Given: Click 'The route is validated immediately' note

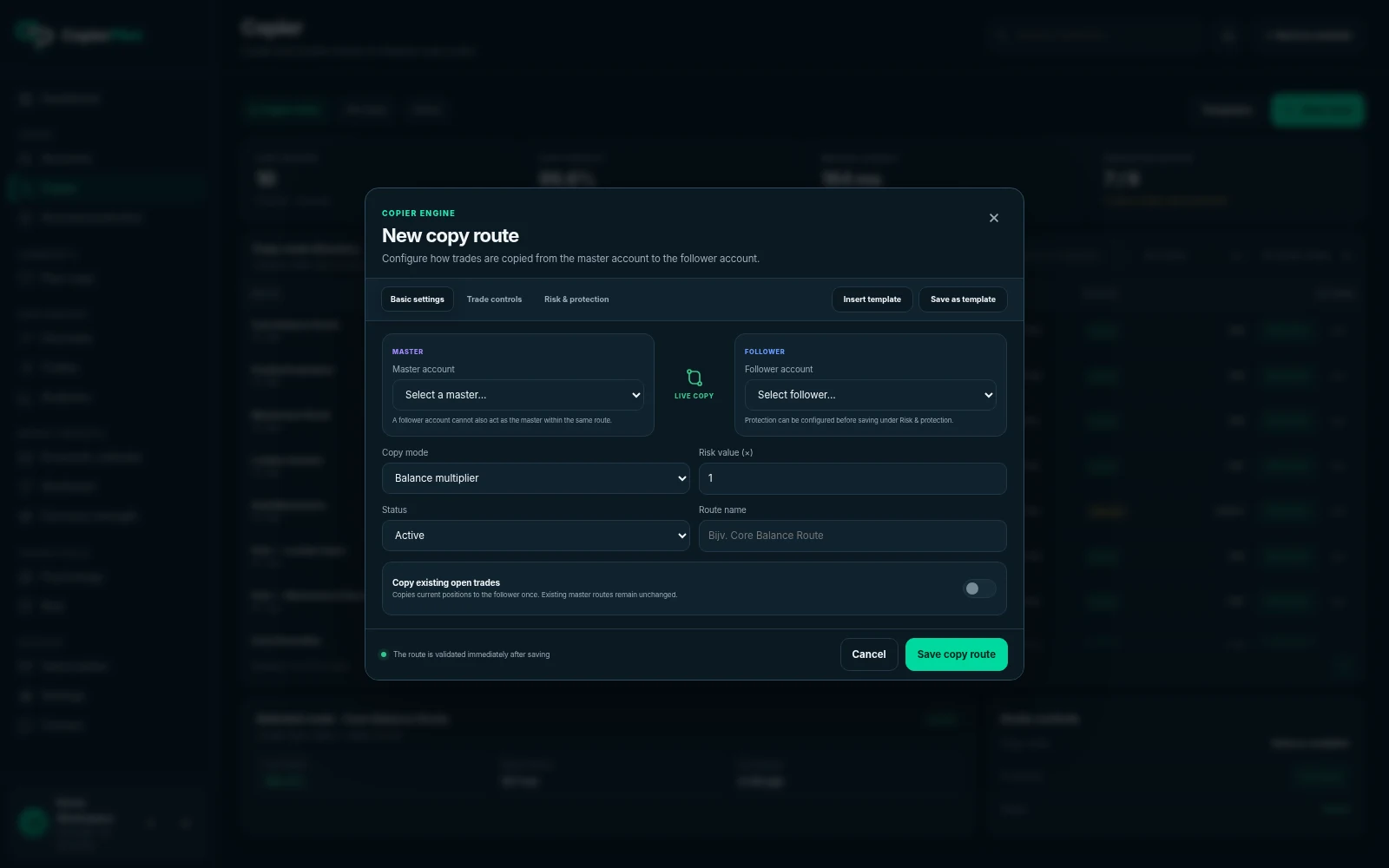Looking at the screenshot, I should pyautogui.click(x=471, y=654).
